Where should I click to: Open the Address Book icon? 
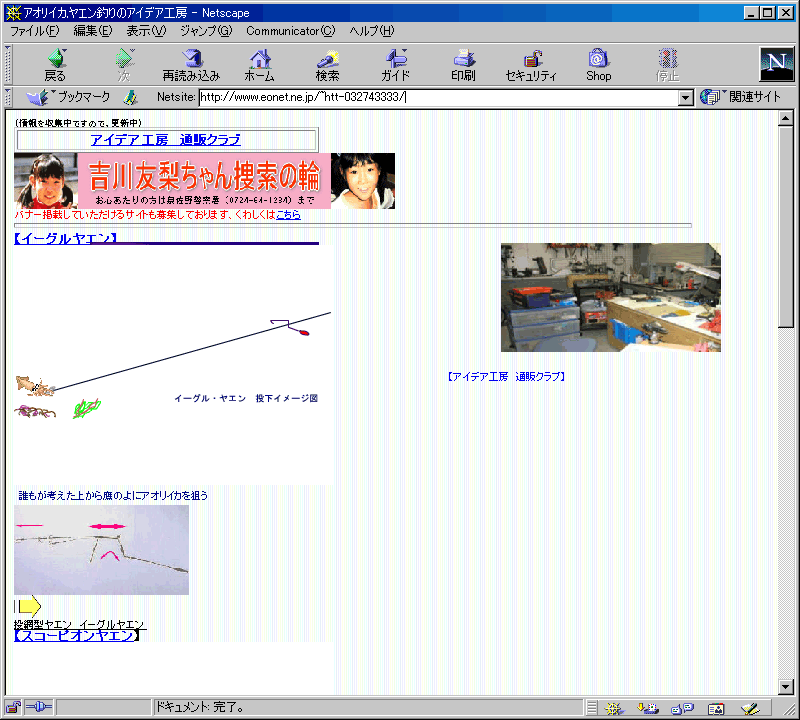(716, 708)
